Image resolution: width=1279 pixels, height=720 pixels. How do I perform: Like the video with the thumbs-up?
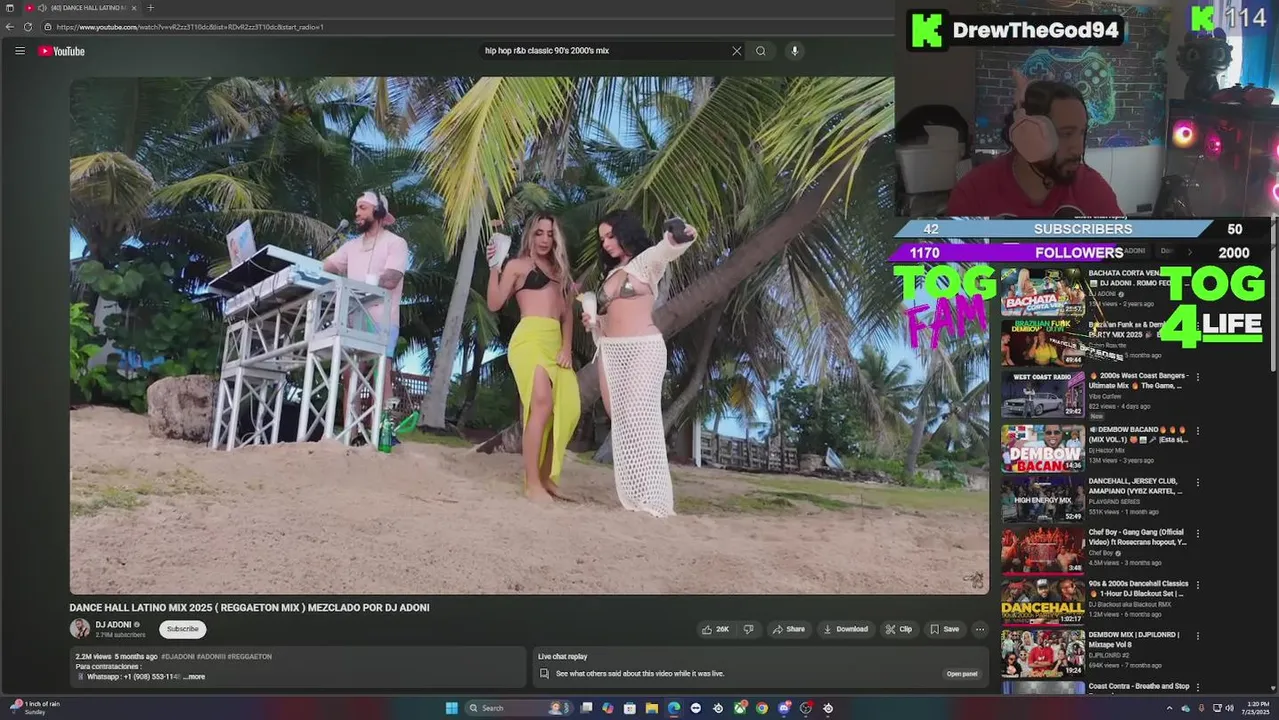(715, 629)
